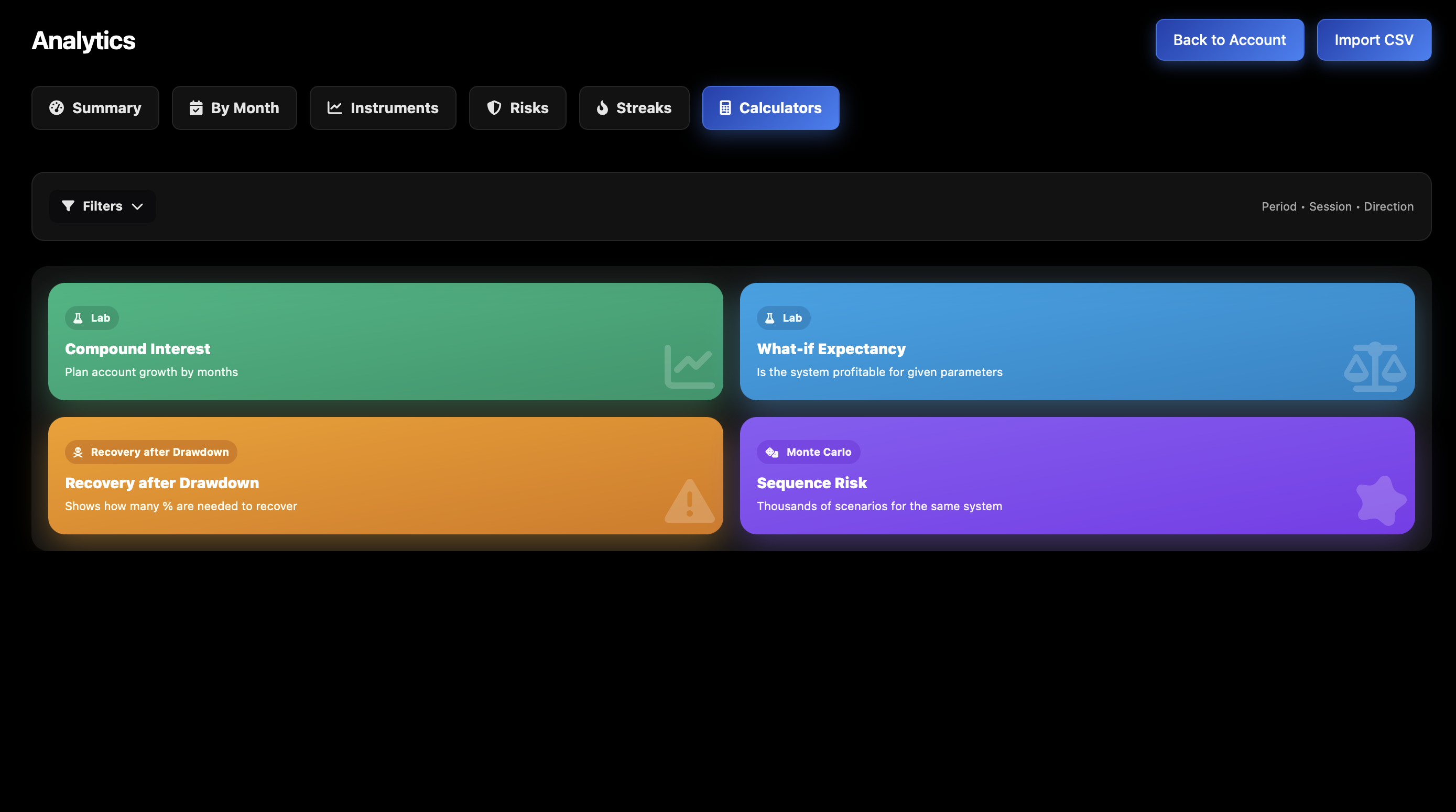This screenshot has height=812, width=1456.
Task: Click the calendar icon on By Month tab
Action: point(195,108)
